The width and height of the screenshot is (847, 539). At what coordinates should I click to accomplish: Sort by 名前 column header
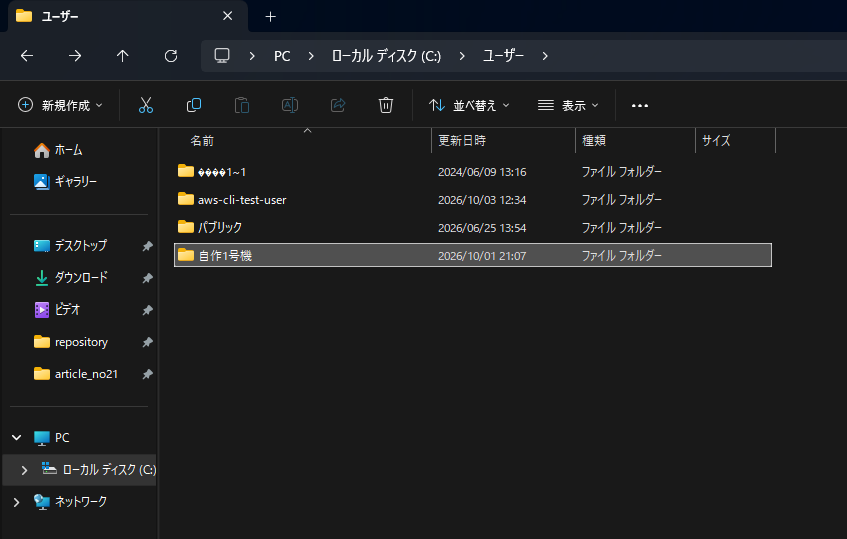coord(202,141)
